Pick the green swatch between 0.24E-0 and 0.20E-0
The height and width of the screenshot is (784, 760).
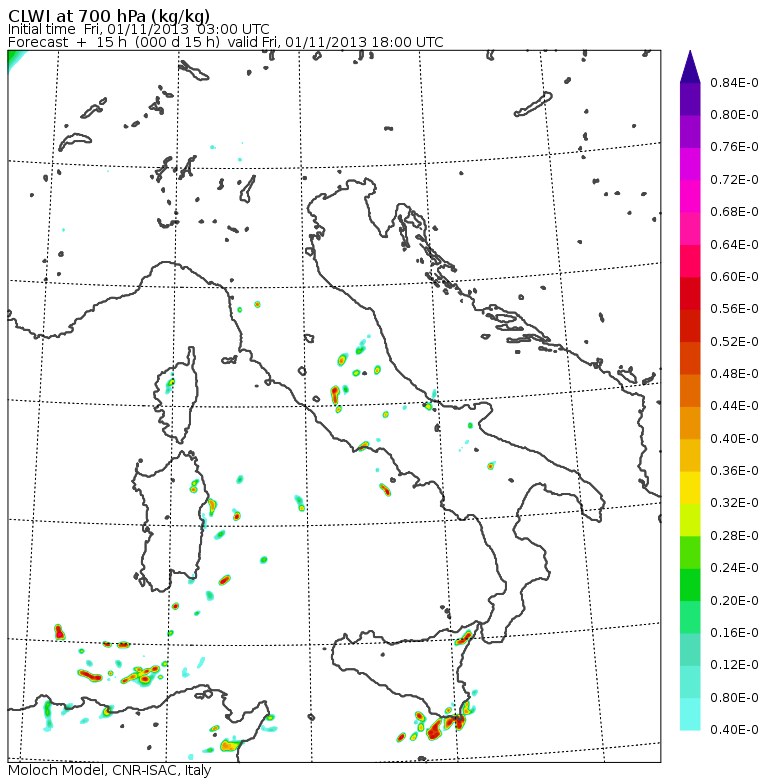point(690,584)
